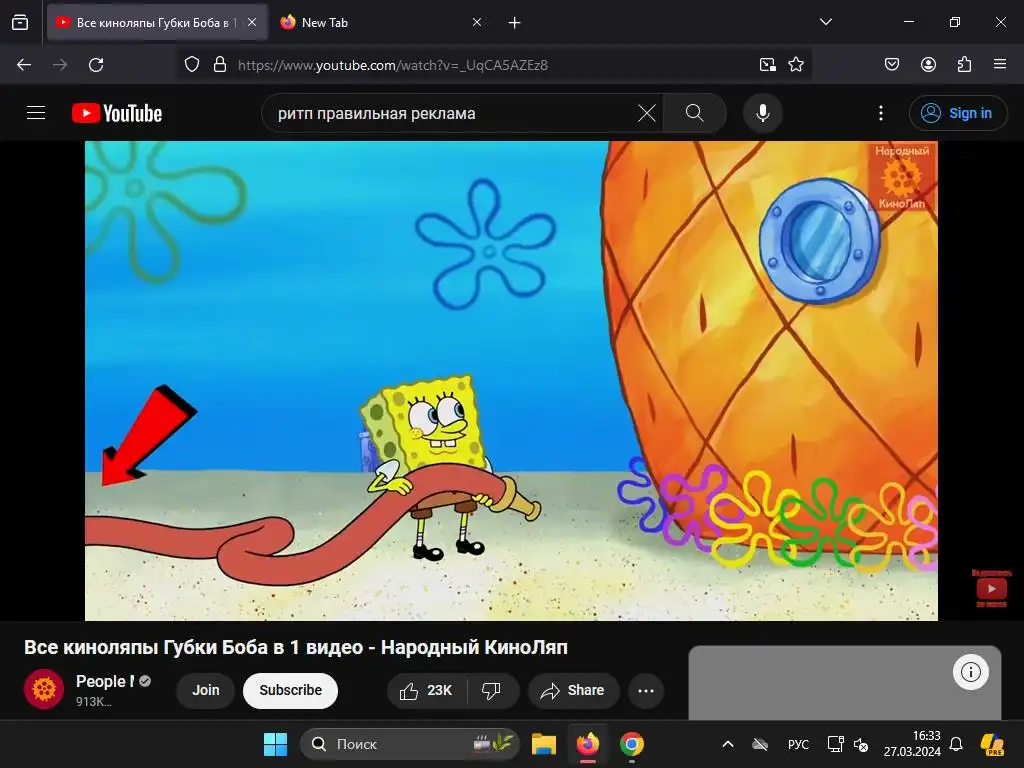Image resolution: width=1024 pixels, height=768 pixels.
Task: Switch to Firefox in the taskbar
Action: 588,744
